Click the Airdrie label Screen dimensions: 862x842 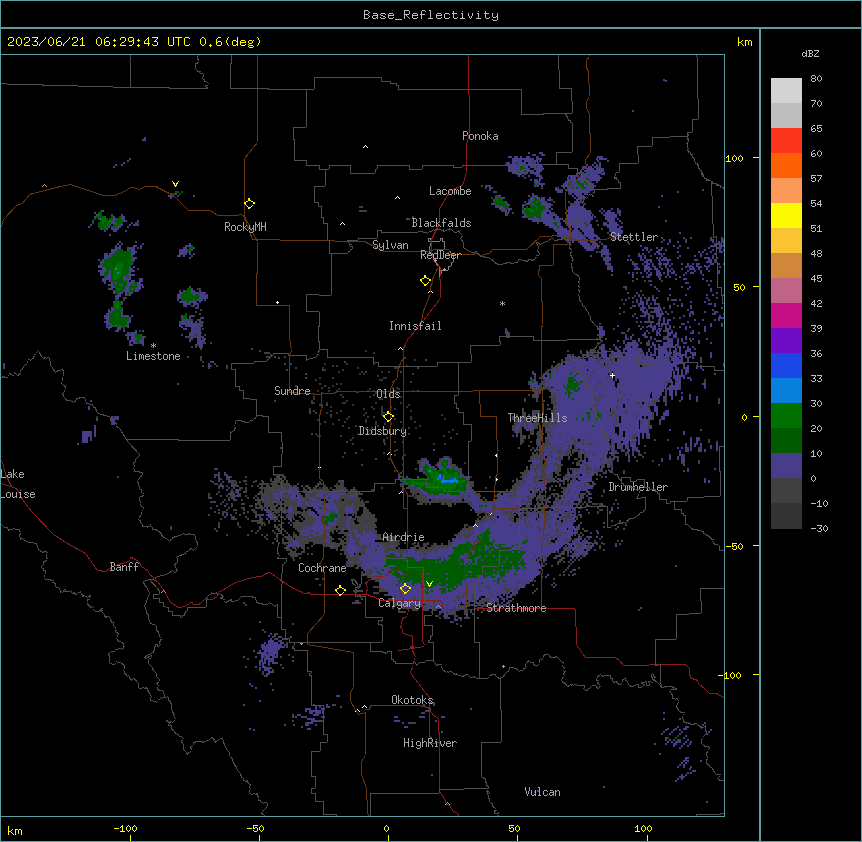pyautogui.click(x=403, y=537)
